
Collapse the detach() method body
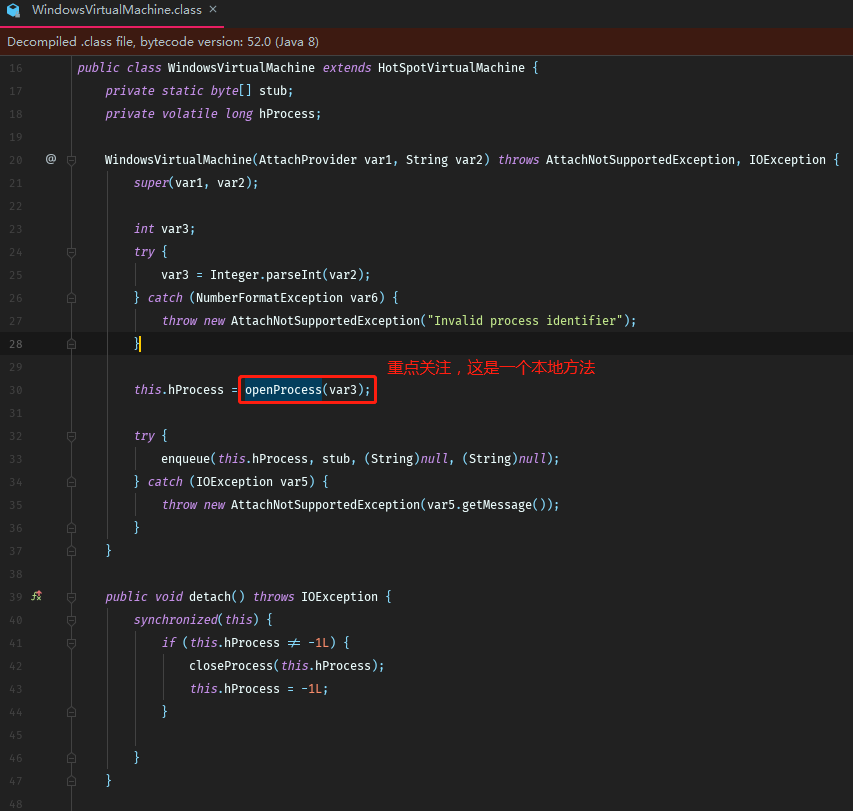[x=71, y=596]
